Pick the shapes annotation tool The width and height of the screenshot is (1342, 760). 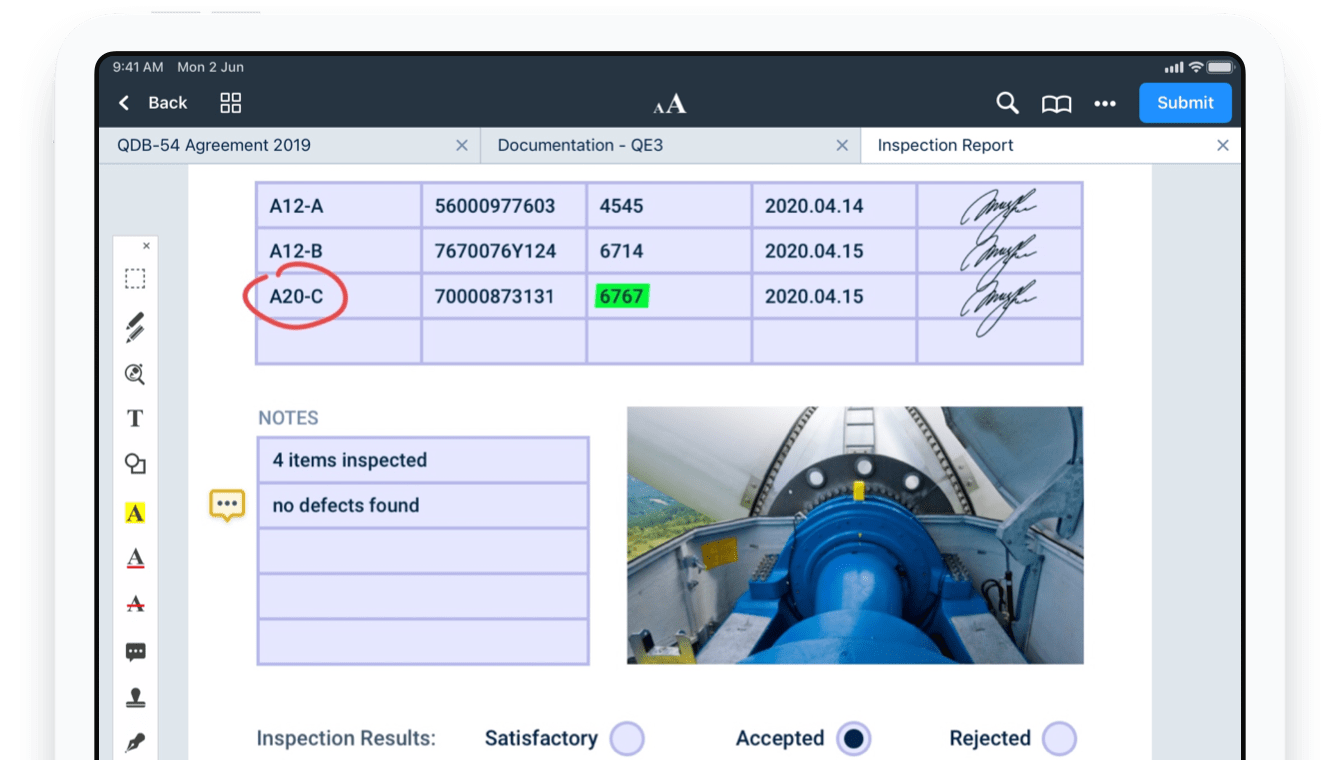pos(135,464)
